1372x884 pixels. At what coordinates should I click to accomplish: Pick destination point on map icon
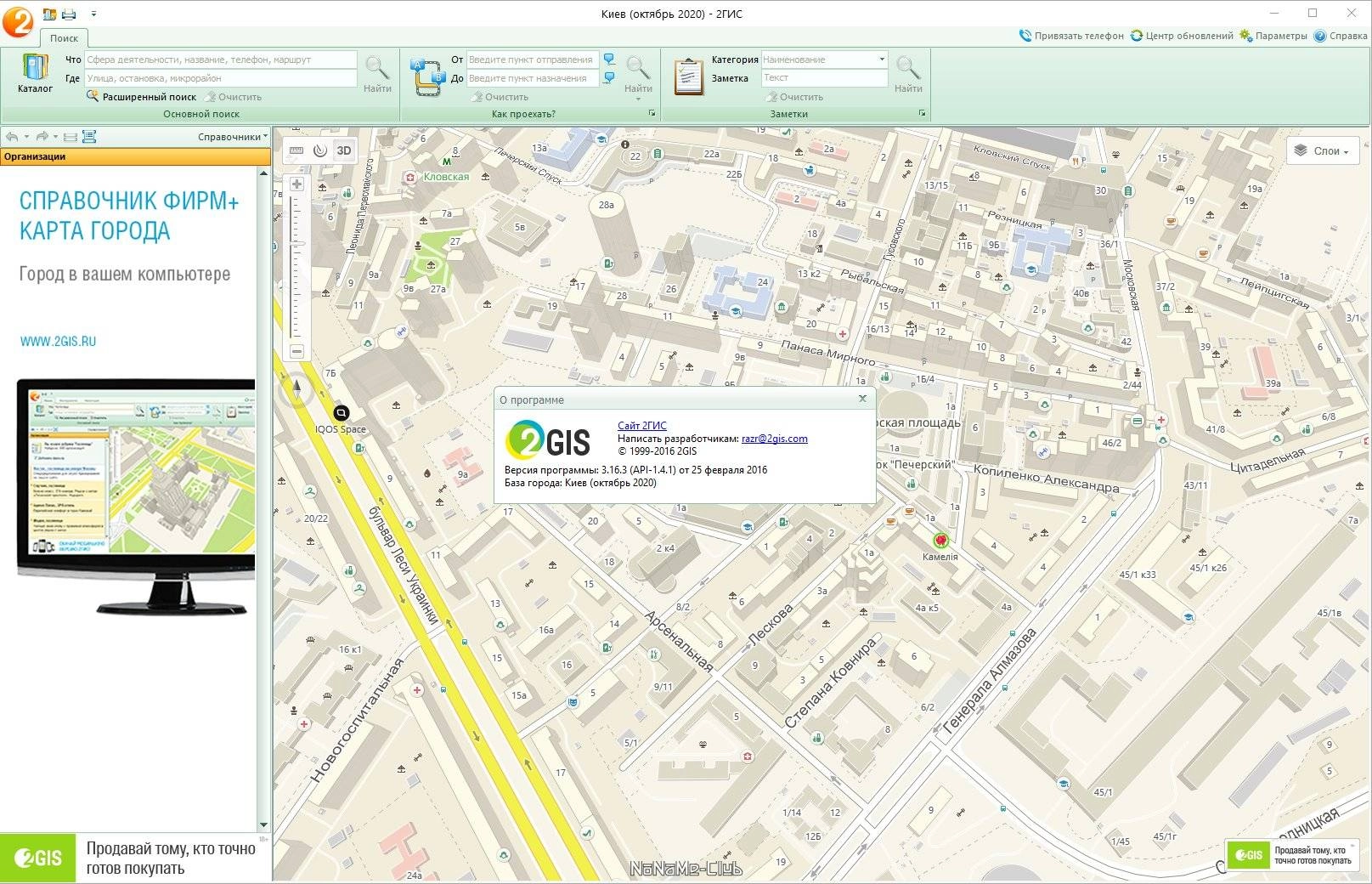[609, 78]
